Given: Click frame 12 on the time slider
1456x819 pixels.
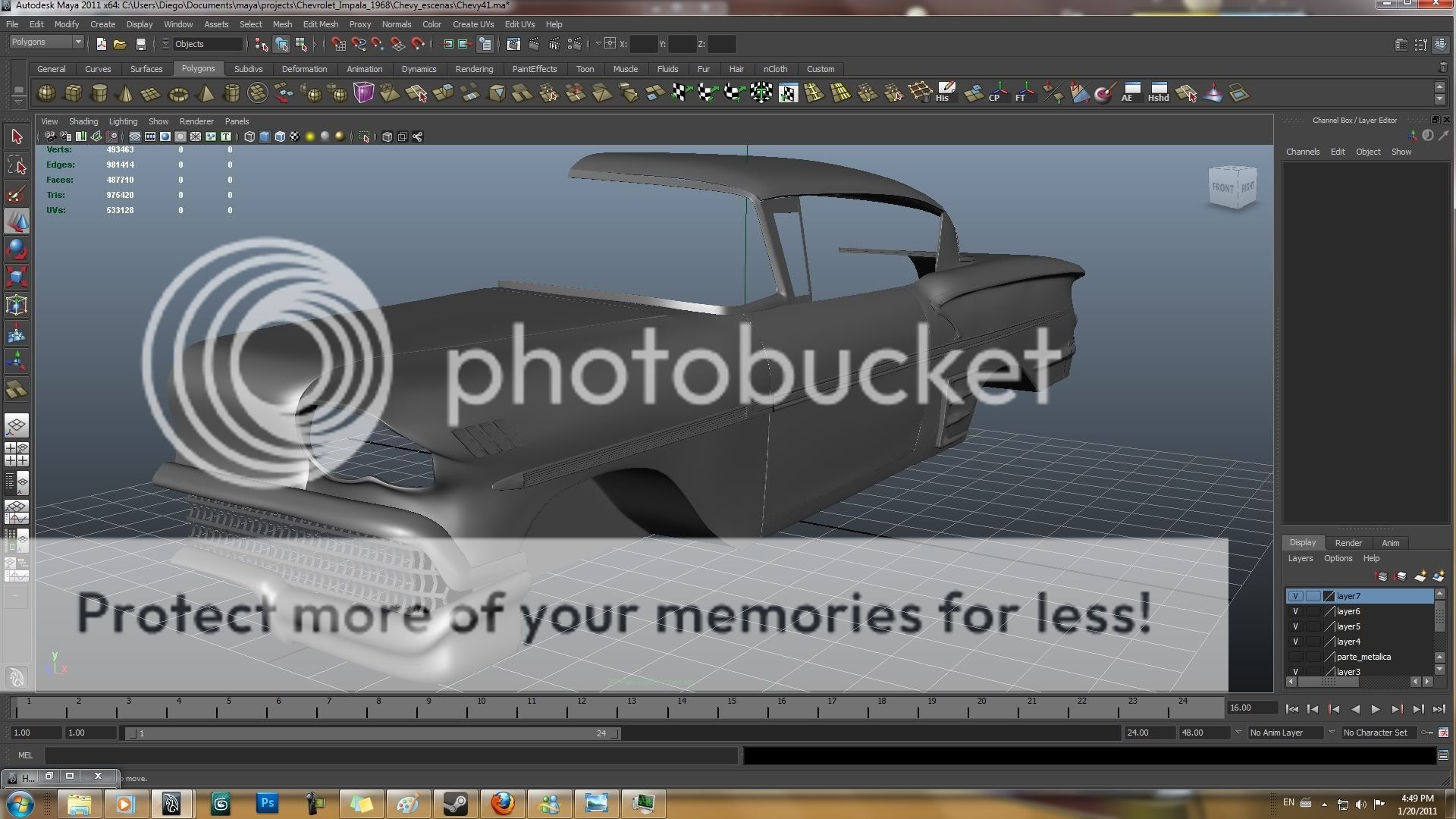Looking at the screenshot, I should pyautogui.click(x=580, y=708).
